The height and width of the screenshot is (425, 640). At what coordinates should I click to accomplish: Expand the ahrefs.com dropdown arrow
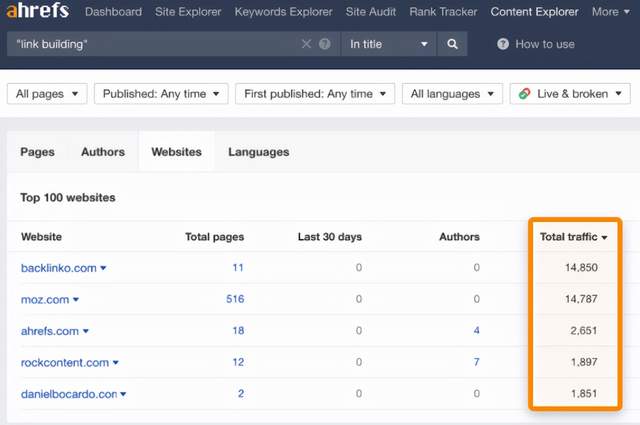pyautogui.click(x=86, y=331)
